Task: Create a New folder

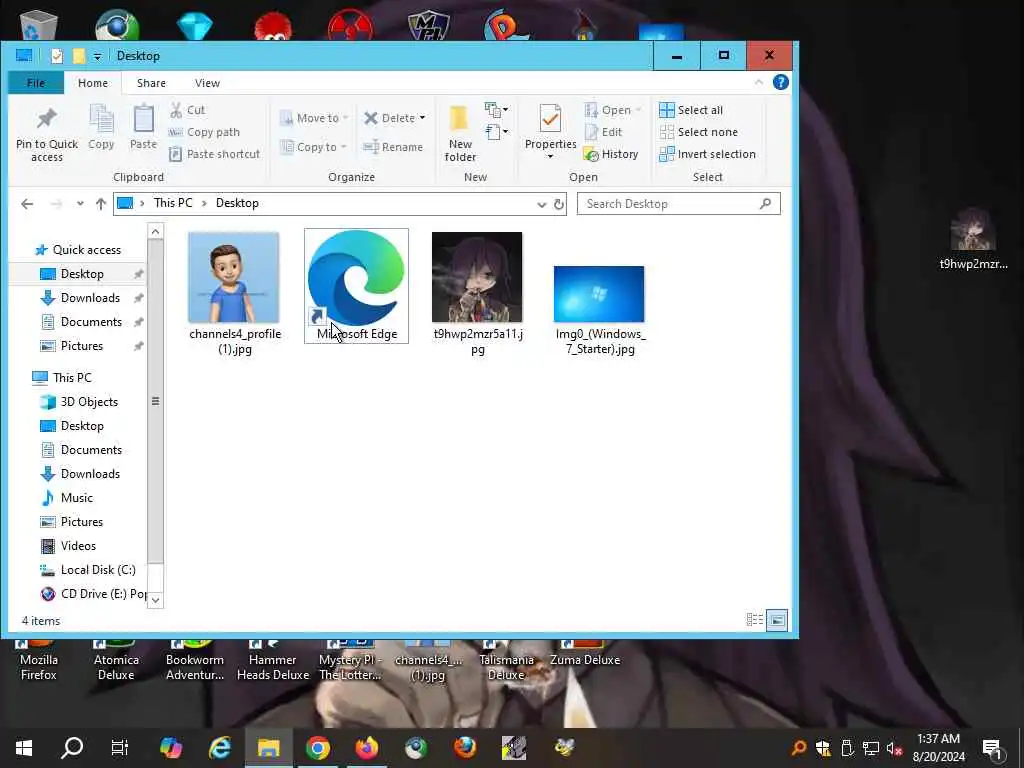Action: click(460, 134)
